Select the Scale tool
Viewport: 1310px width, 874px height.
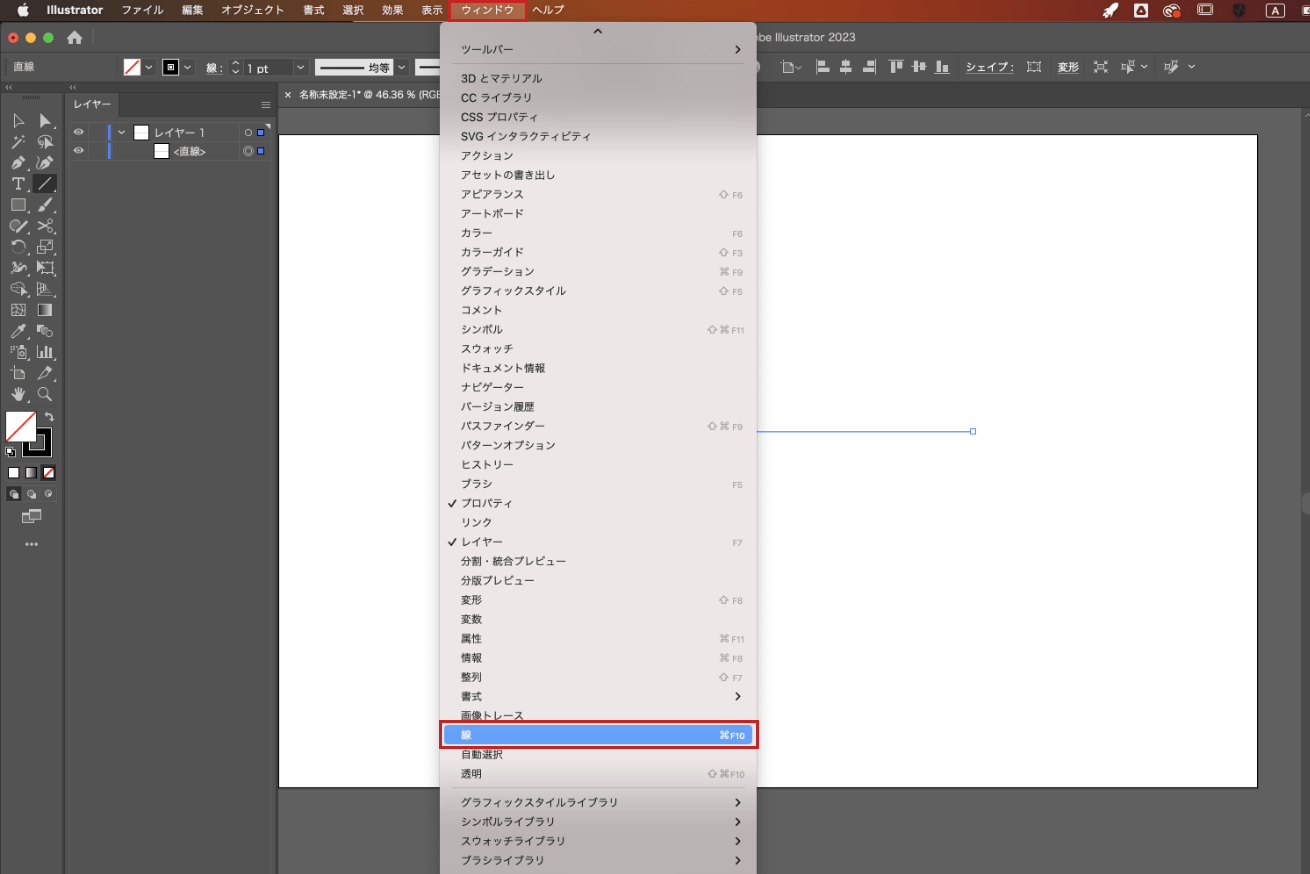click(x=45, y=247)
